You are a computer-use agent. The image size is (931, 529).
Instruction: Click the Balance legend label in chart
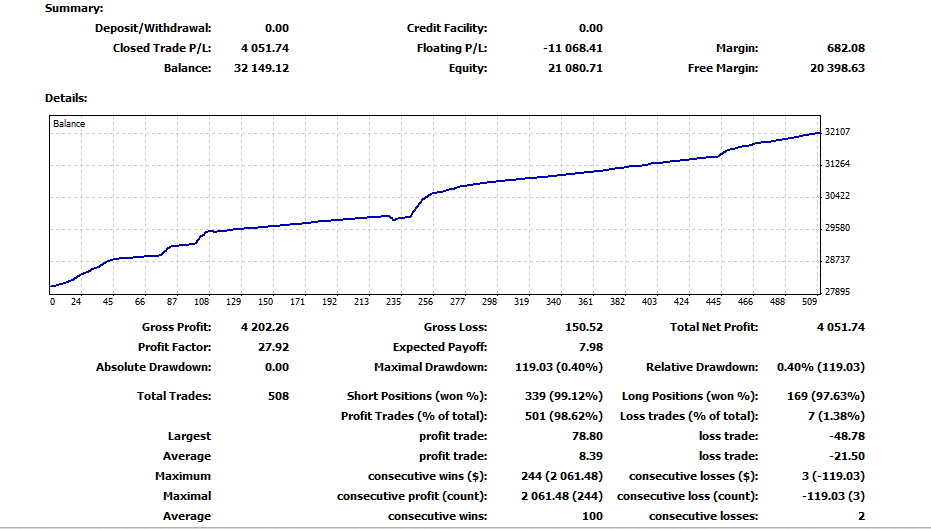(x=69, y=124)
